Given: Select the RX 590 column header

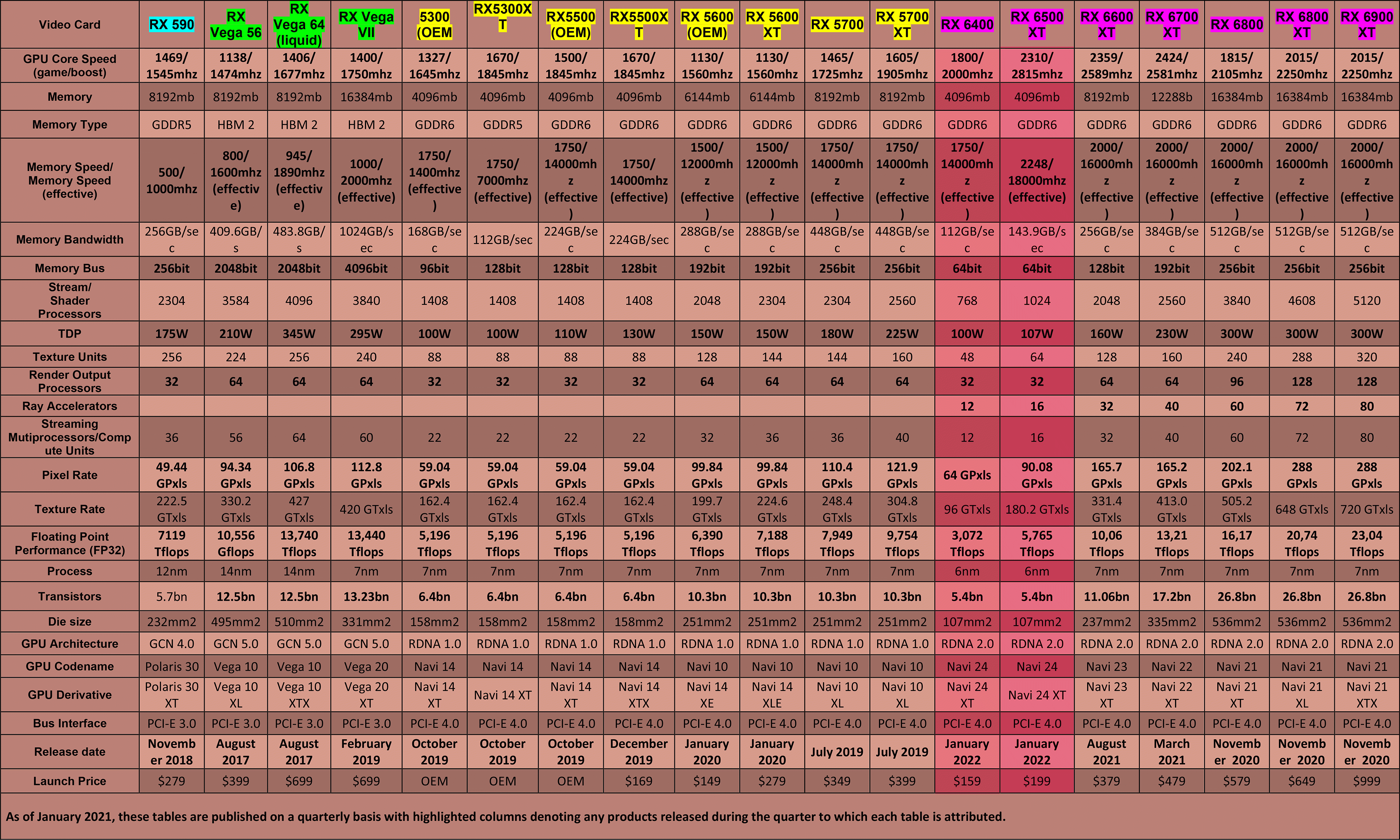Looking at the screenshot, I should pyautogui.click(x=171, y=24).
